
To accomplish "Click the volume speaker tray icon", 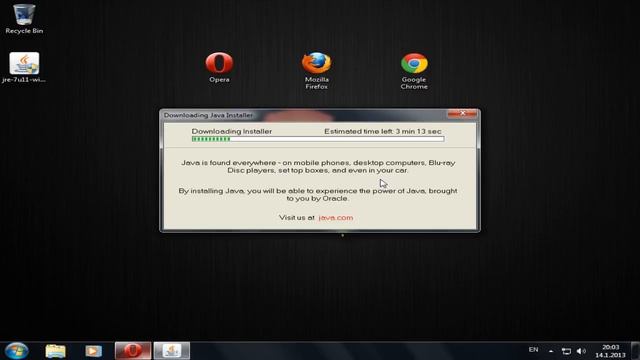I will coord(581,351).
